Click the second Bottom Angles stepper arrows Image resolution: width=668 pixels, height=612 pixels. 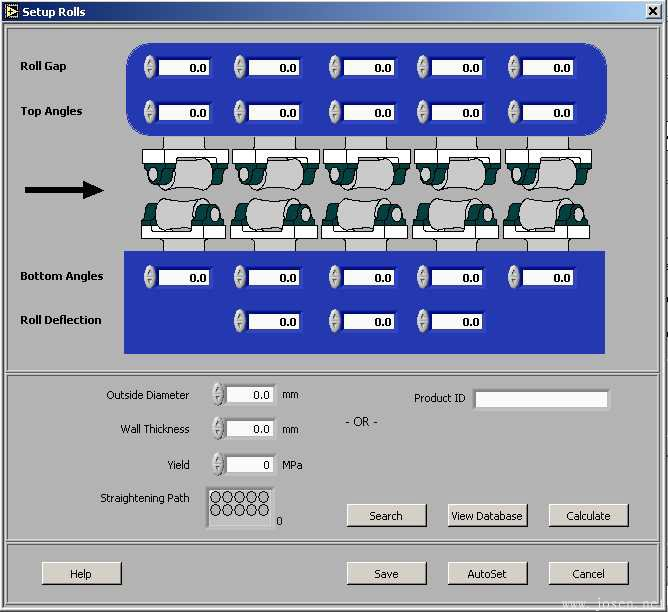pyautogui.click(x=240, y=277)
